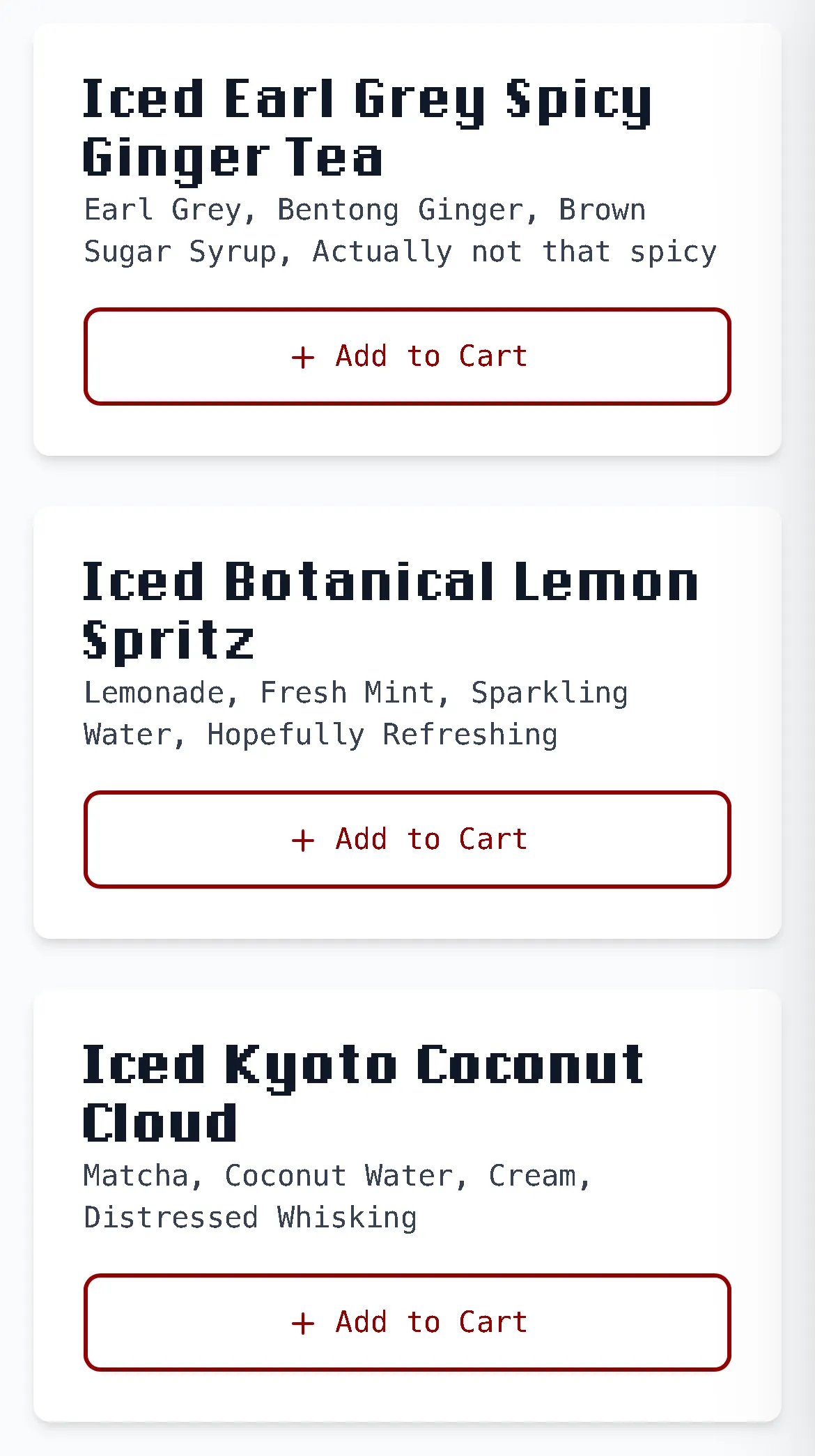This screenshot has height=1456, width=815.
Task: Click 'Sparkling' in the Lemon Spritz description
Action: [550, 694]
